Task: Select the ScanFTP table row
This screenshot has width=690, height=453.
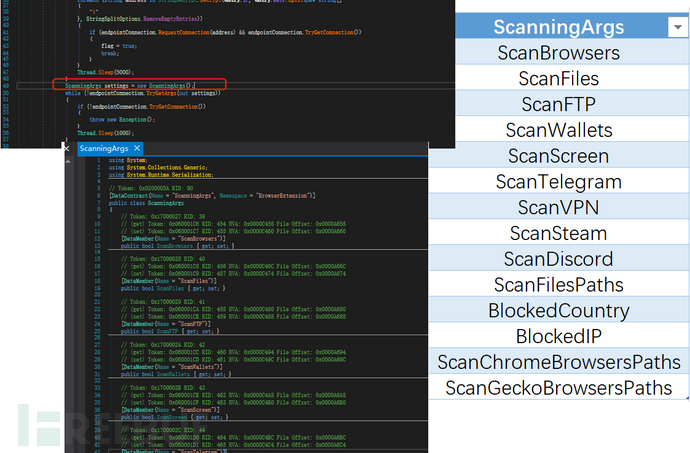Action: click(x=559, y=104)
